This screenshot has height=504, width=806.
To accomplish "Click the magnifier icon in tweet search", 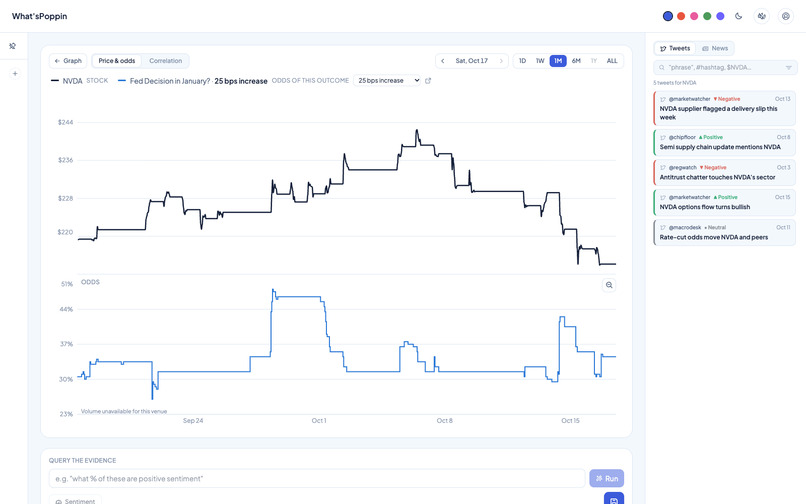I will point(662,67).
